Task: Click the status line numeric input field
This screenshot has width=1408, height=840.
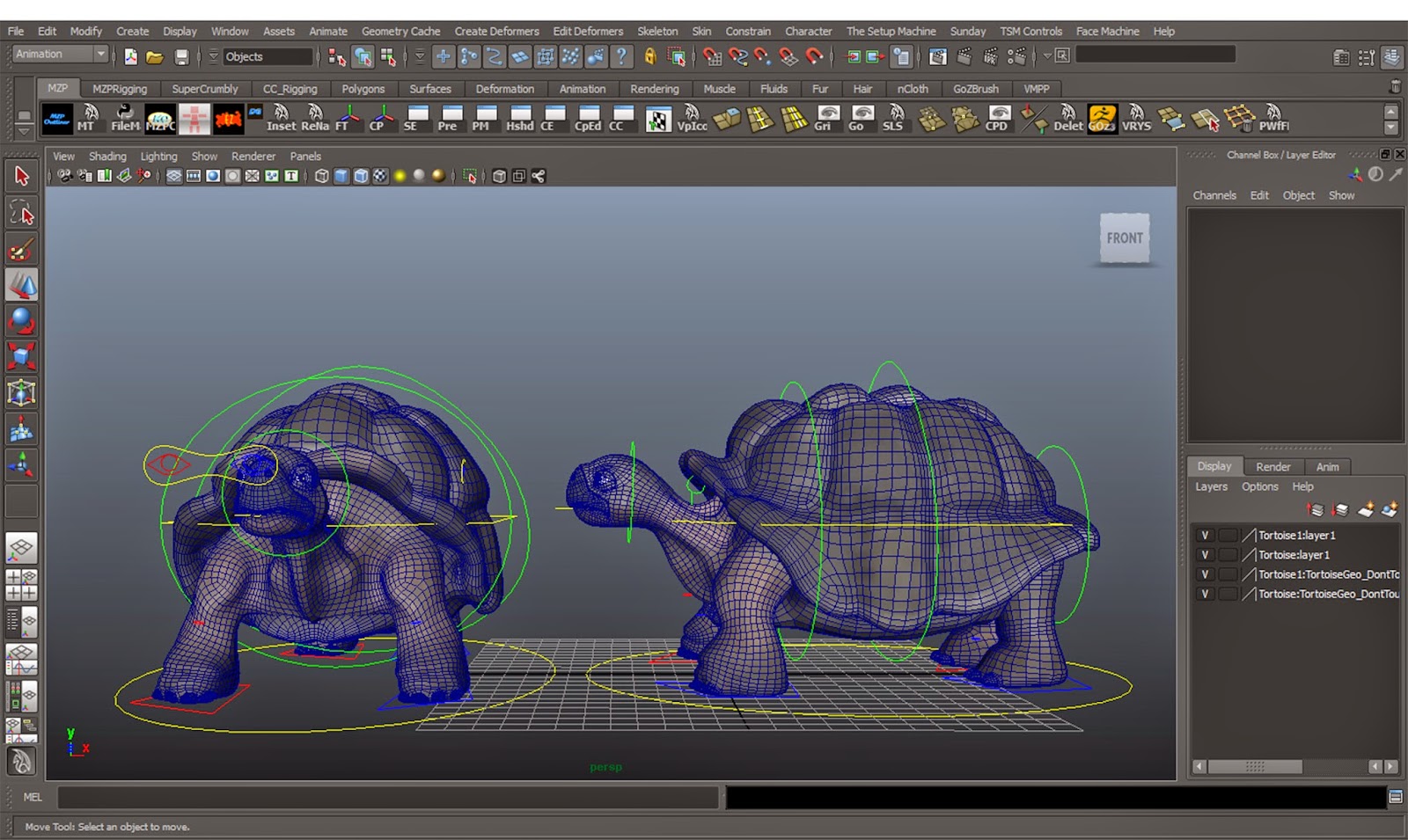Action: pos(1155,55)
